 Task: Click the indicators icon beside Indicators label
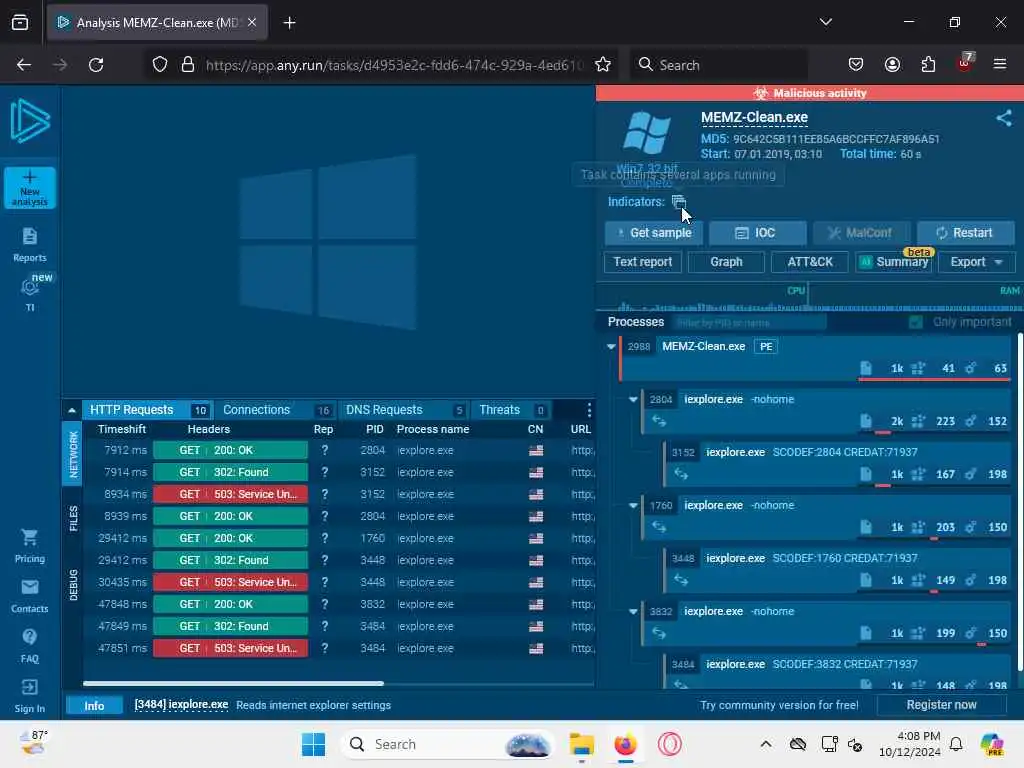(679, 202)
